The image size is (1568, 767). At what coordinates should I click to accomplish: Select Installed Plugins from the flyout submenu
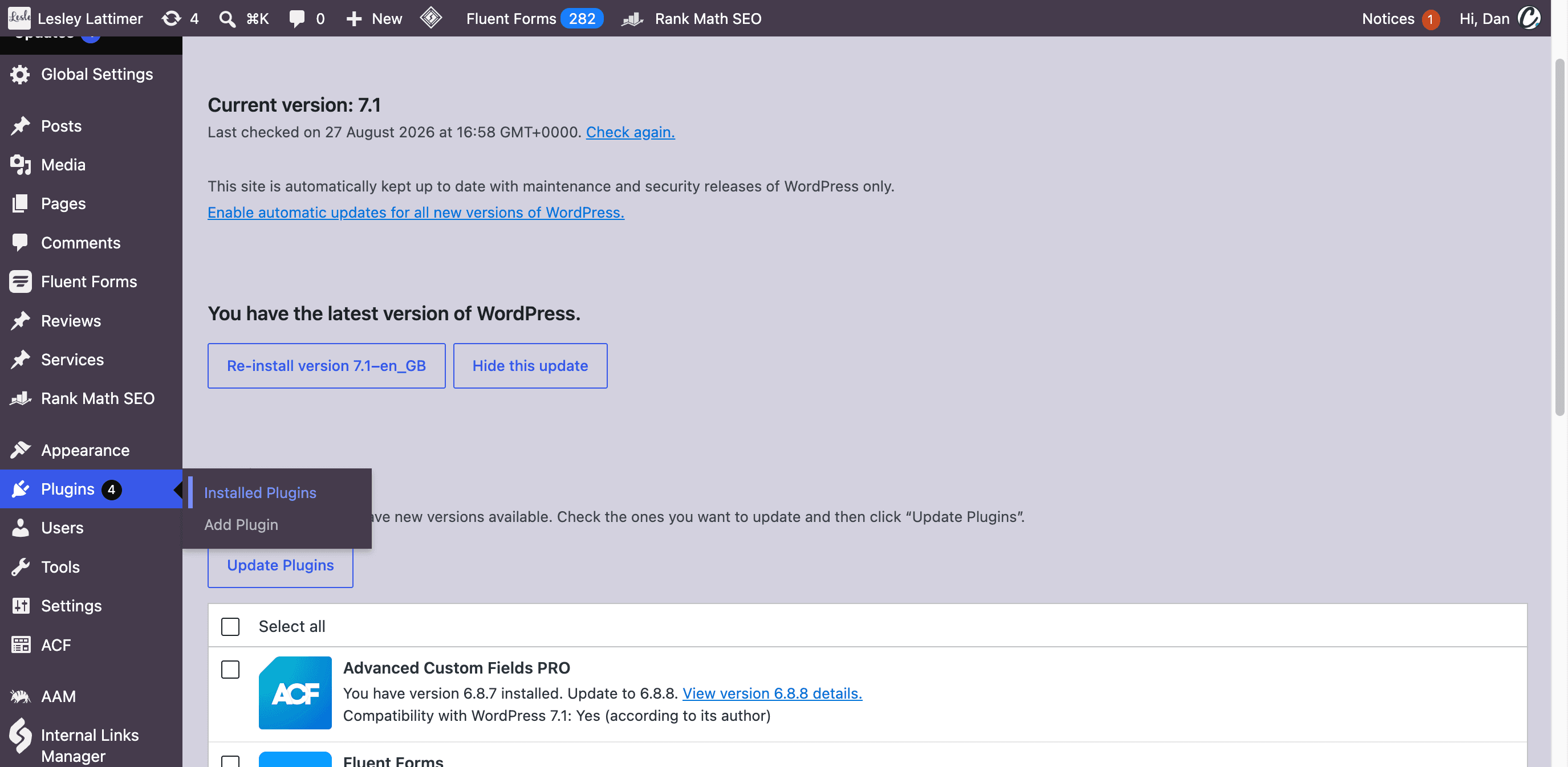(x=260, y=493)
